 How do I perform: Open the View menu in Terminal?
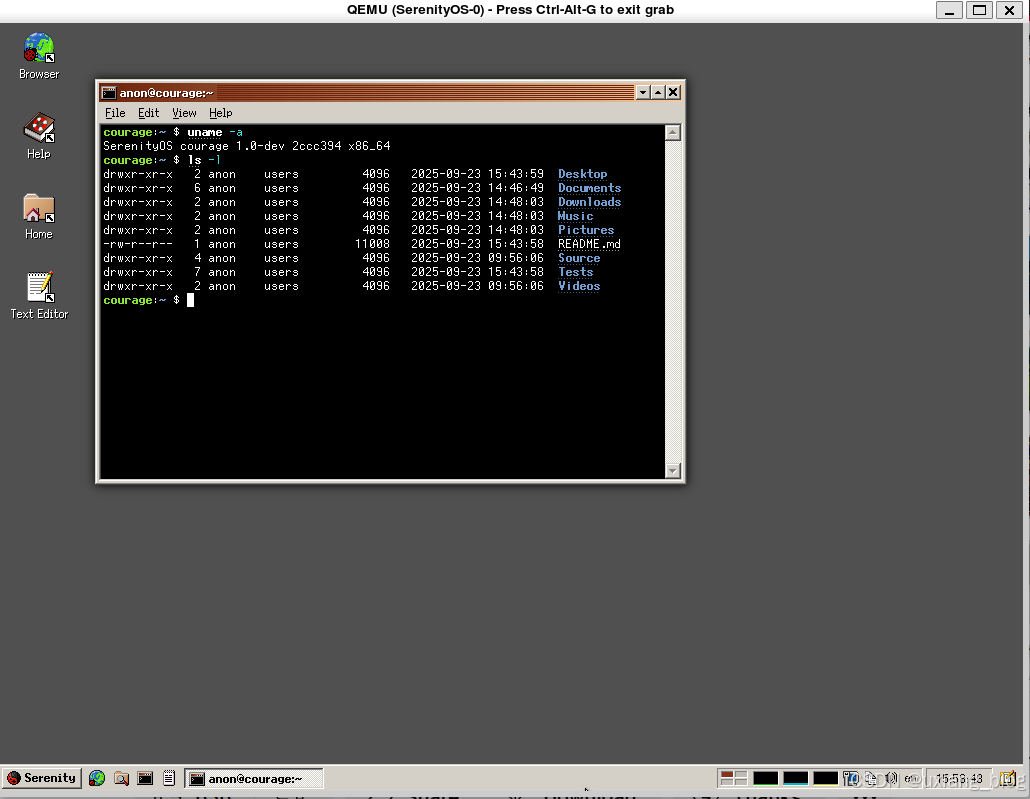point(184,113)
